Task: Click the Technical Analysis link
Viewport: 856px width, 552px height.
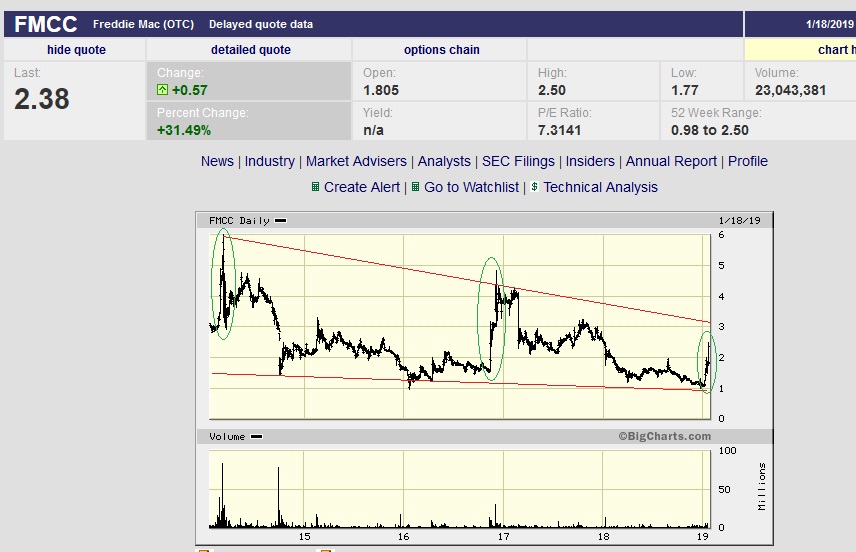Action: [x=601, y=187]
